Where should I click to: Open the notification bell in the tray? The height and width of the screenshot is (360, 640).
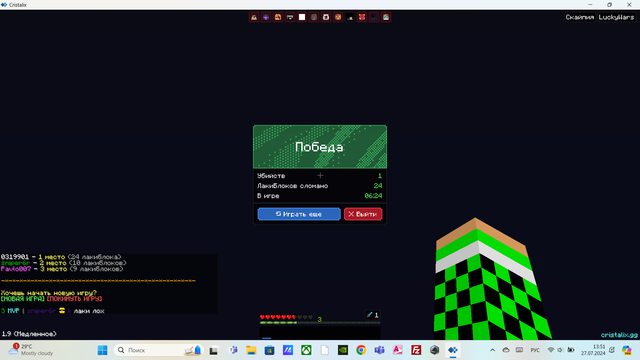(612, 350)
